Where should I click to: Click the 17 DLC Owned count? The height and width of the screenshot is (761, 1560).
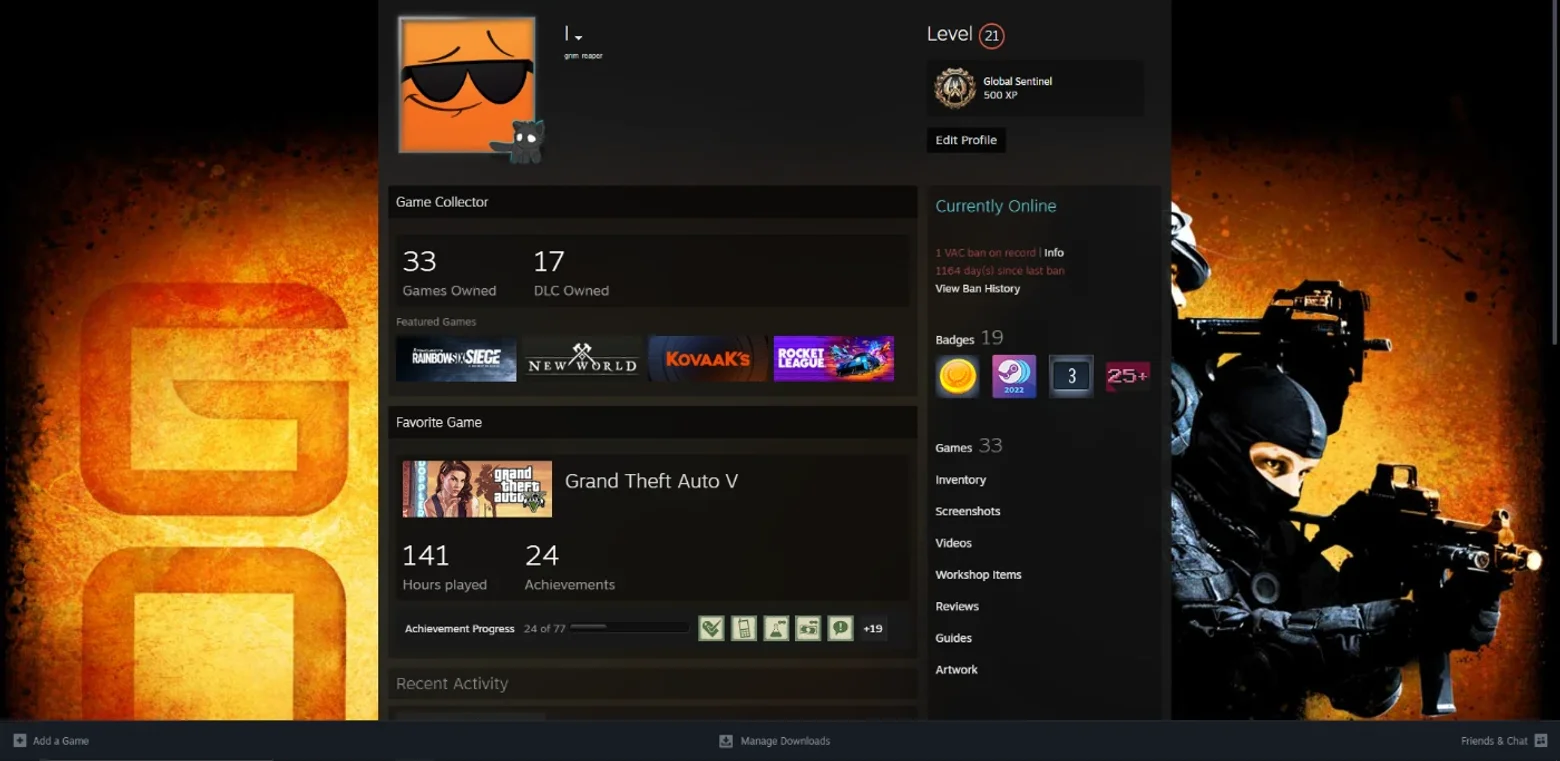571,273
